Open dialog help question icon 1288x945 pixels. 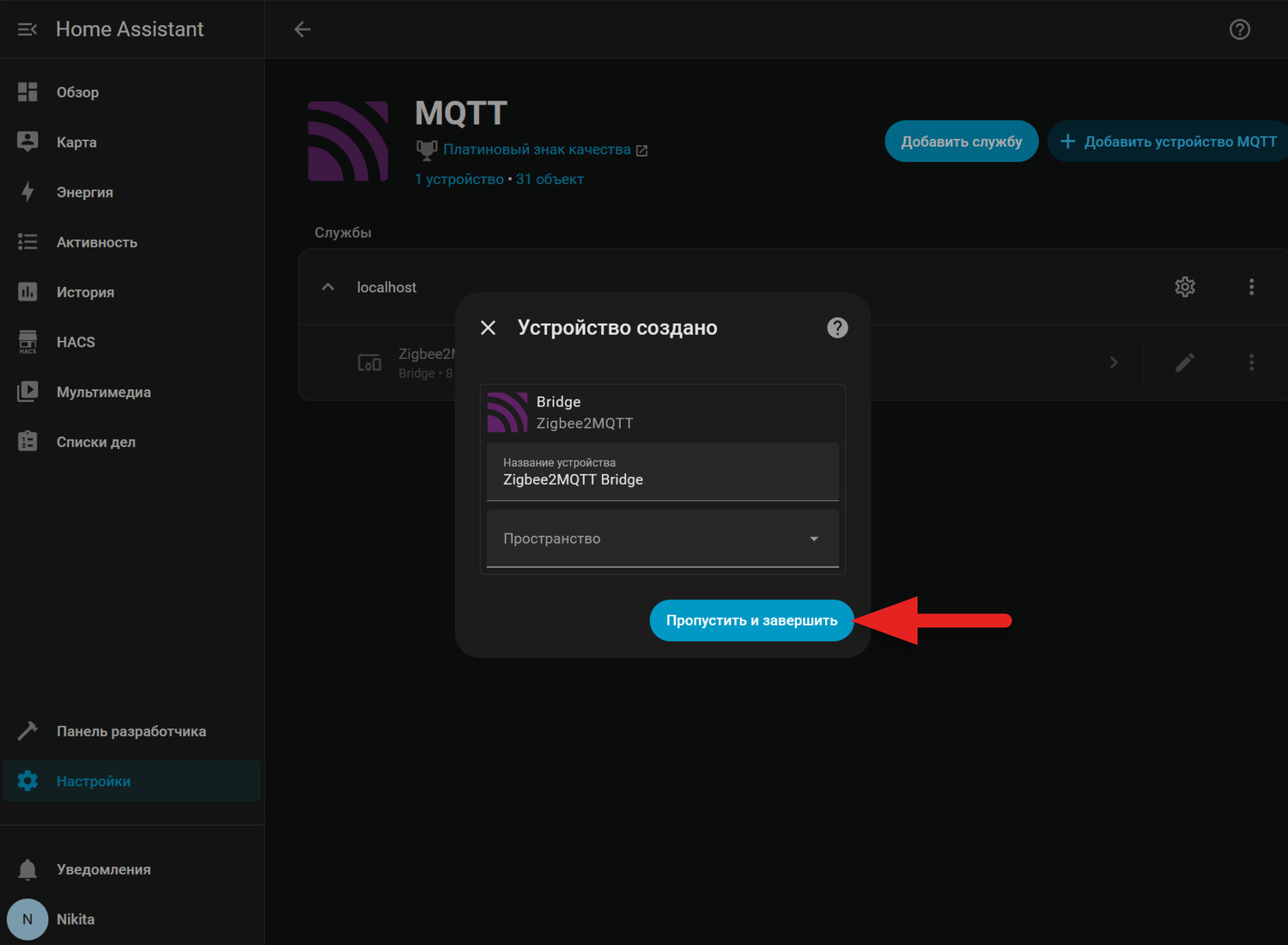837,327
